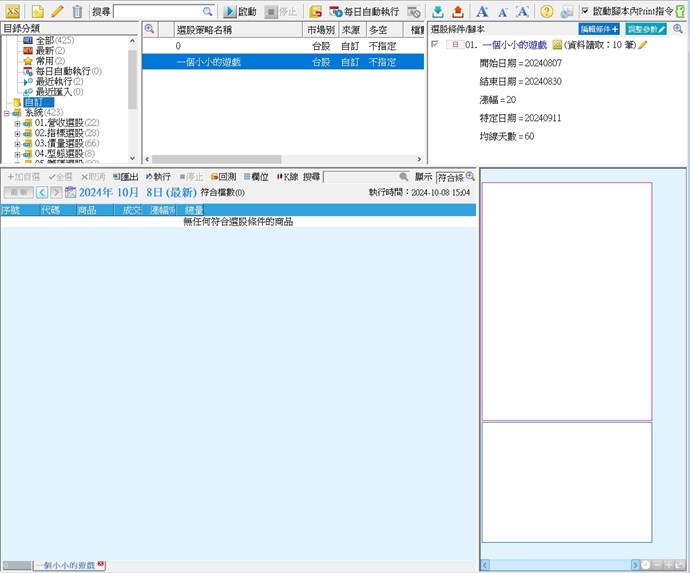Viewport: 690px width, 573px height.
Task: Expand the 01.營收選股 tree node
Action: 17,123
